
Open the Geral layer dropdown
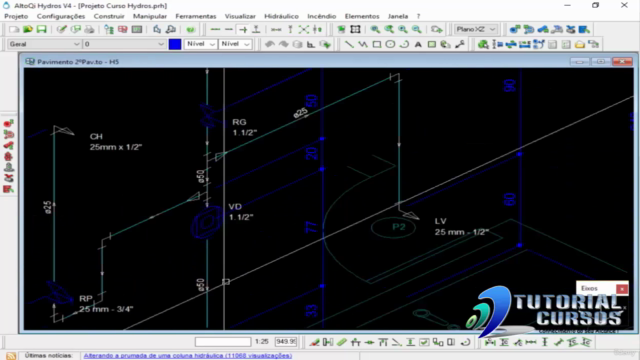tap(44, 44)
